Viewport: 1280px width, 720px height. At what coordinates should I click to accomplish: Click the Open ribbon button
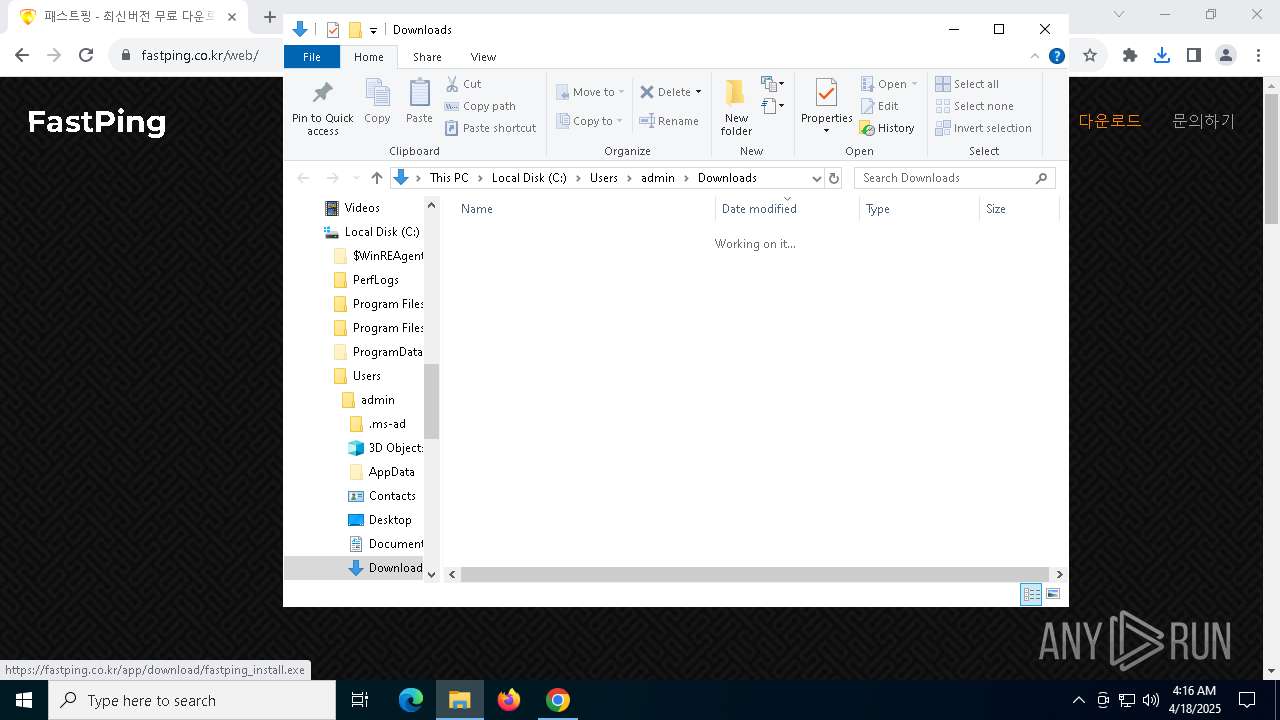[x=887, y=84]
